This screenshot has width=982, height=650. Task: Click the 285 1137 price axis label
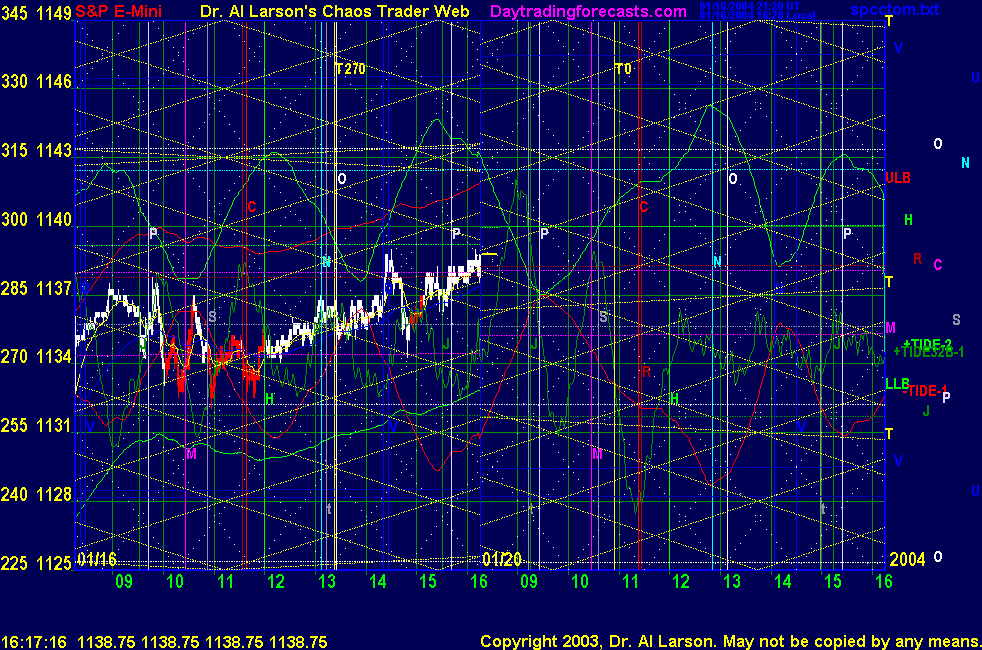pyautogui.click(x=36, y=288)
